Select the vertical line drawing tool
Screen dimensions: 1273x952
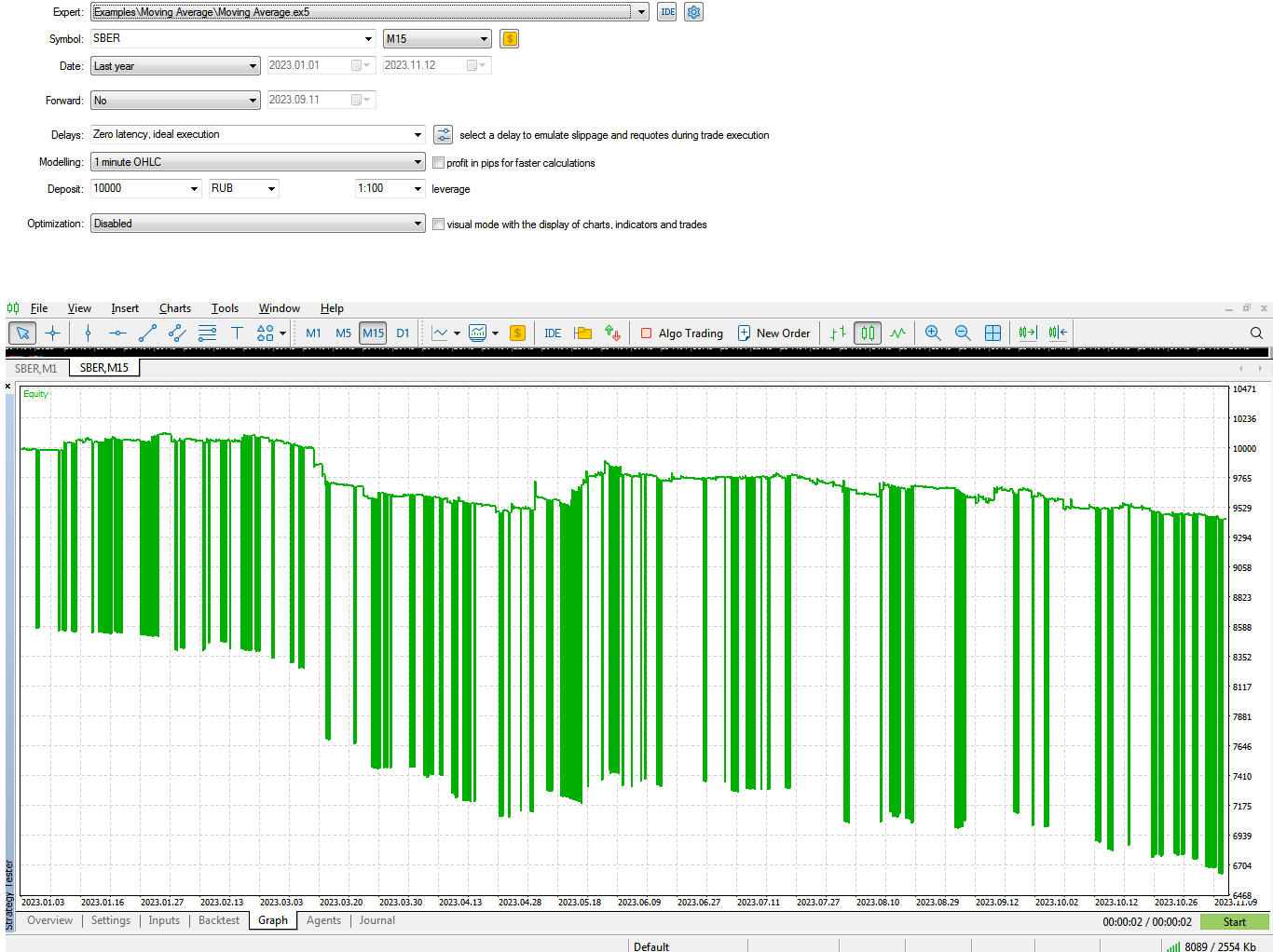click(88, 333)
